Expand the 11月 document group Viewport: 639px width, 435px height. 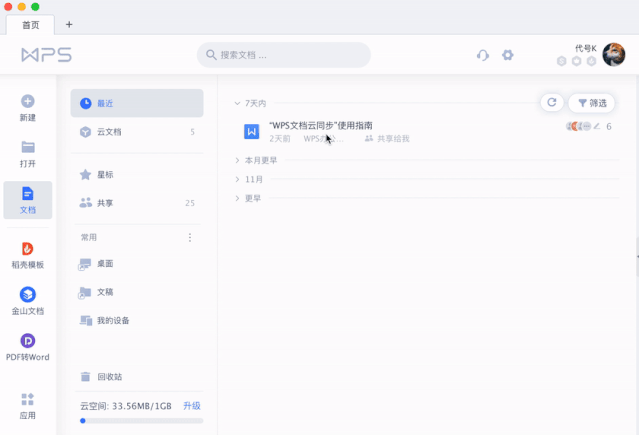[237, 179]
